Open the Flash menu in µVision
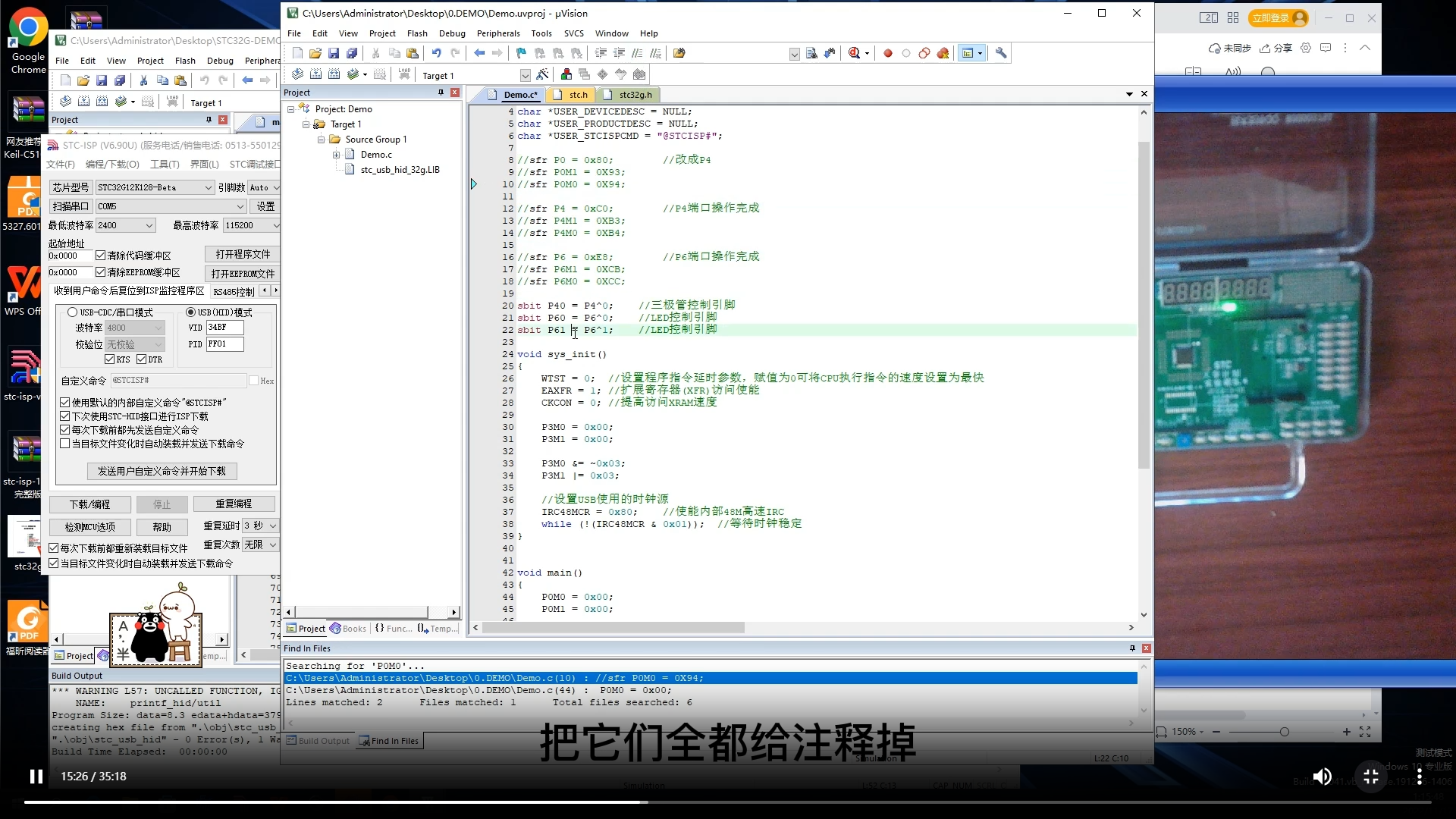This screenshot has width=1456, height=819. (417, 33)
